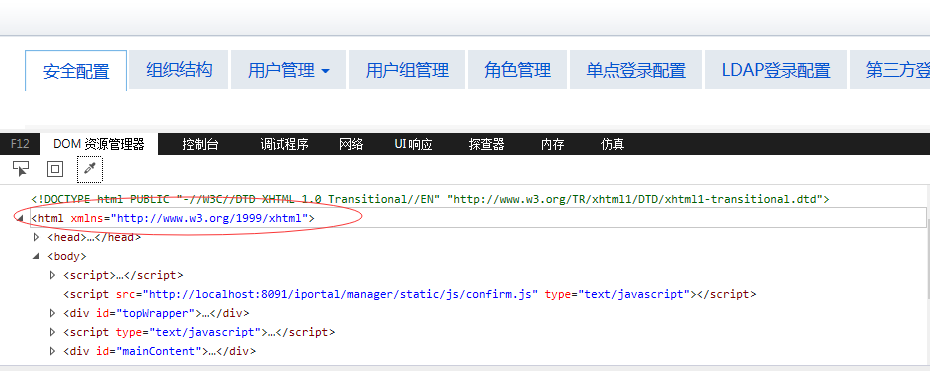Image resolution: width=930 pixels, height=371 pixels.
Task: Click the DOM tree vertical scrollbar
Action: tap(927, 276)
